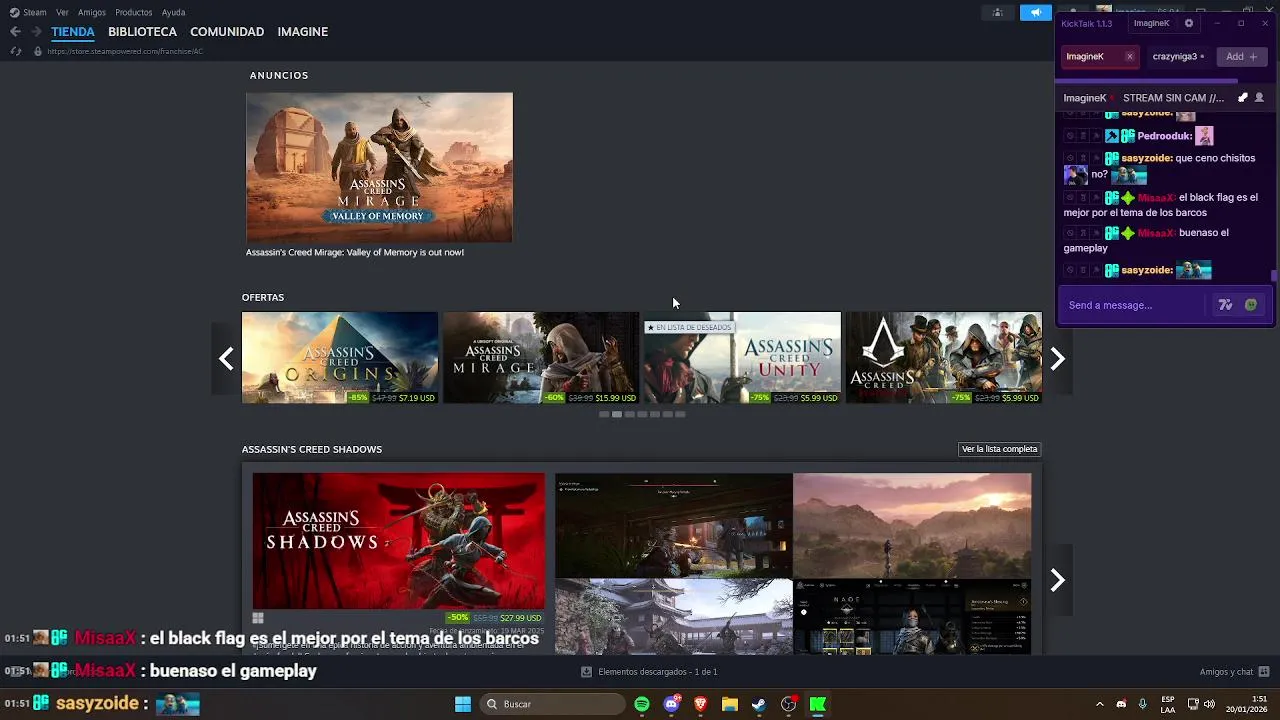
Task: Open File Explorer from the taskbar
Action: tap(730, 704)
